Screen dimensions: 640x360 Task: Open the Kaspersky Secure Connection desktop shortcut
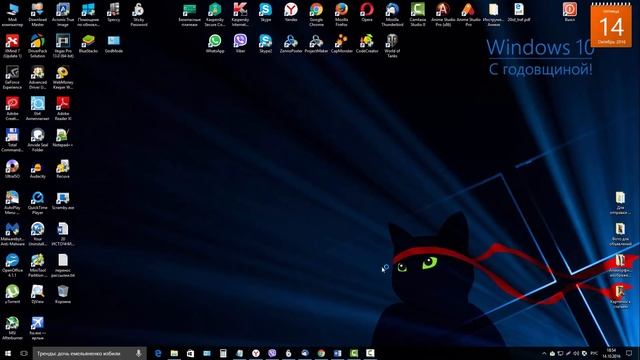pos(215,15)
